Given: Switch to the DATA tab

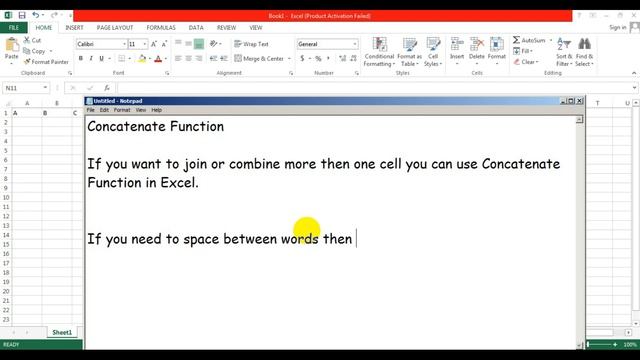Looking at the screenshot, I should pyautogui.click(x=196, y=27).
